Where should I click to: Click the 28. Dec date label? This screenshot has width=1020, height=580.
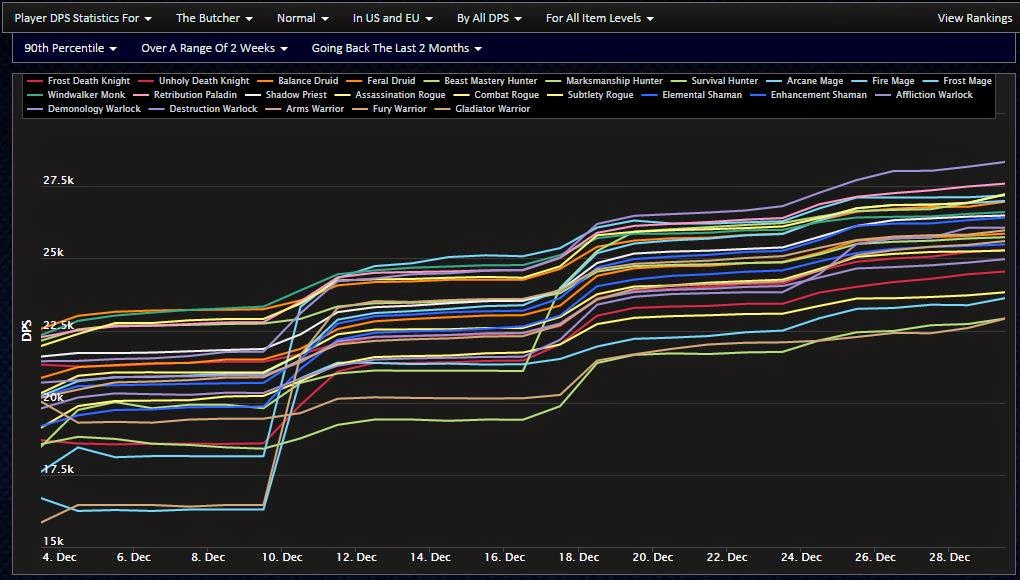(950, 557)
